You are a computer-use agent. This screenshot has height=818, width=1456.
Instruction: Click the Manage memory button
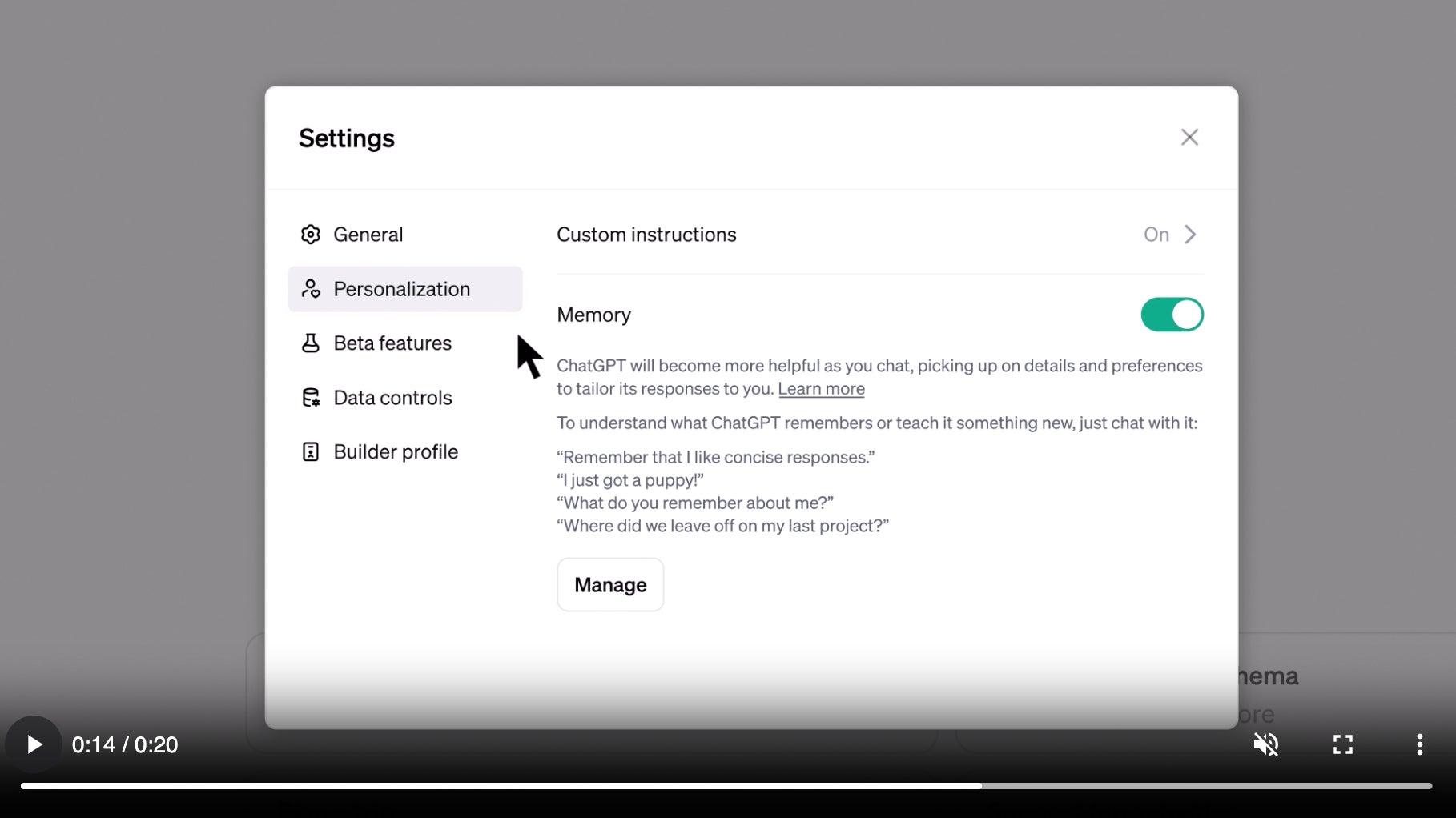(610, 585)
